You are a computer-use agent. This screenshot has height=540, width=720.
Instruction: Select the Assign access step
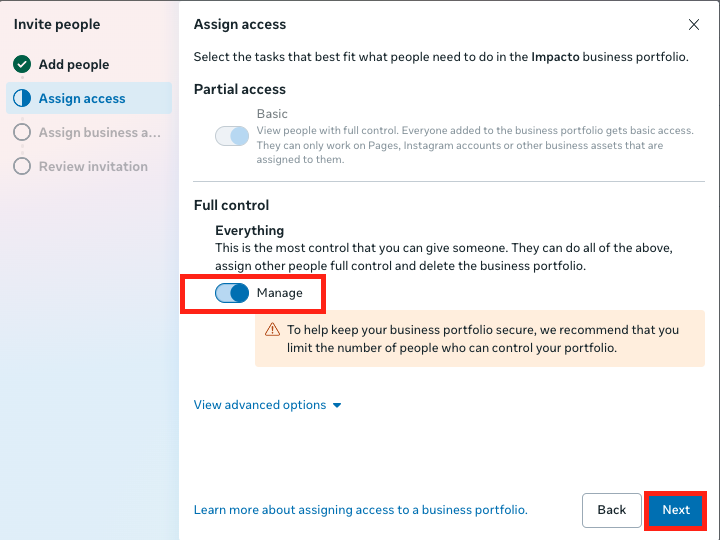tap(82, 99)
